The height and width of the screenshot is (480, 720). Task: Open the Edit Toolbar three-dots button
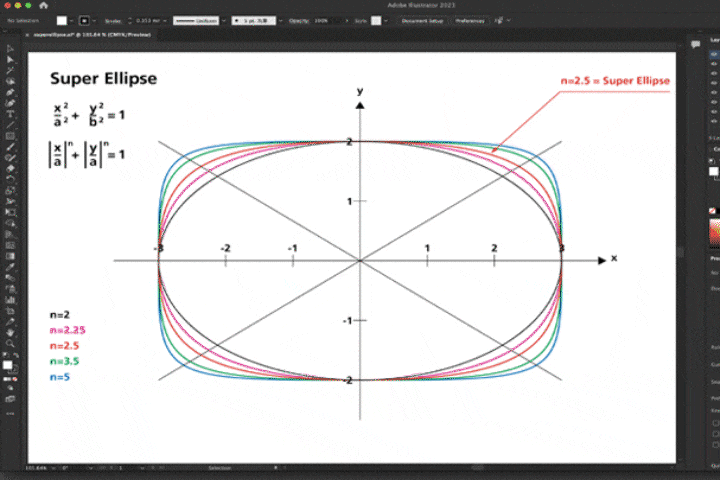(10, 413)
